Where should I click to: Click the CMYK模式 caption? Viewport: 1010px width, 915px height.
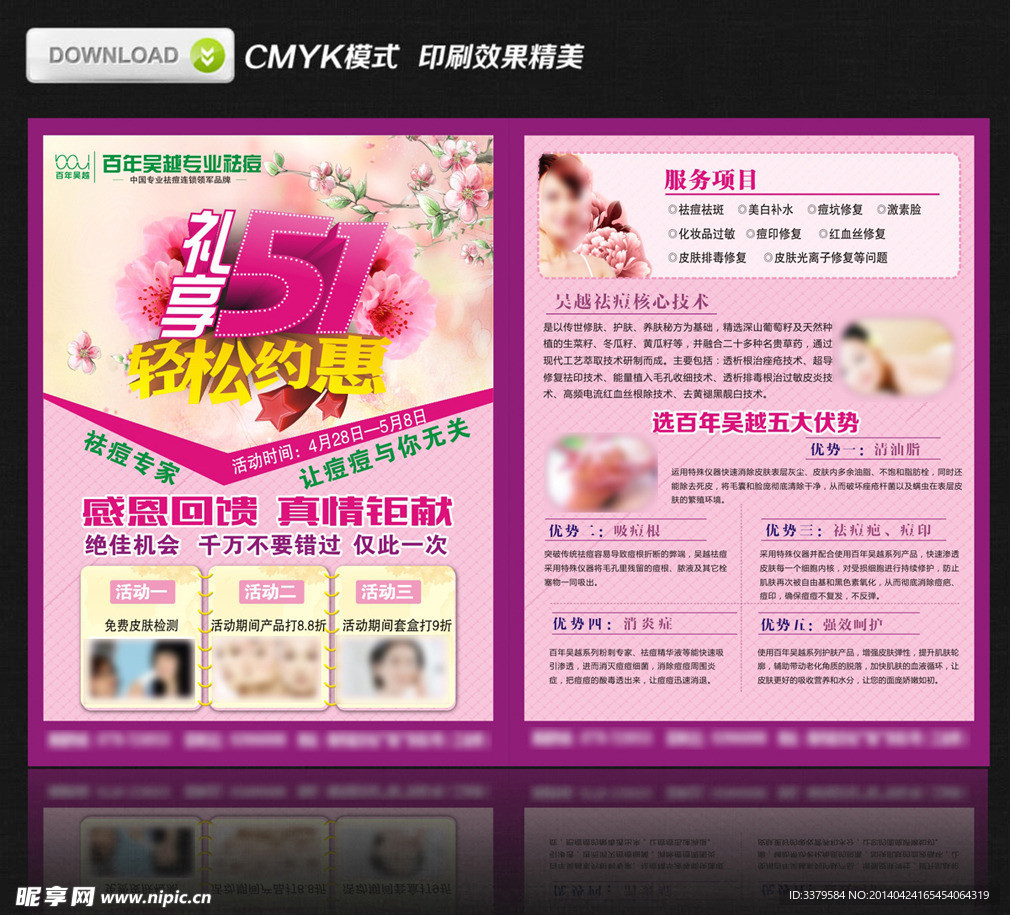click(x=321, y=57)
